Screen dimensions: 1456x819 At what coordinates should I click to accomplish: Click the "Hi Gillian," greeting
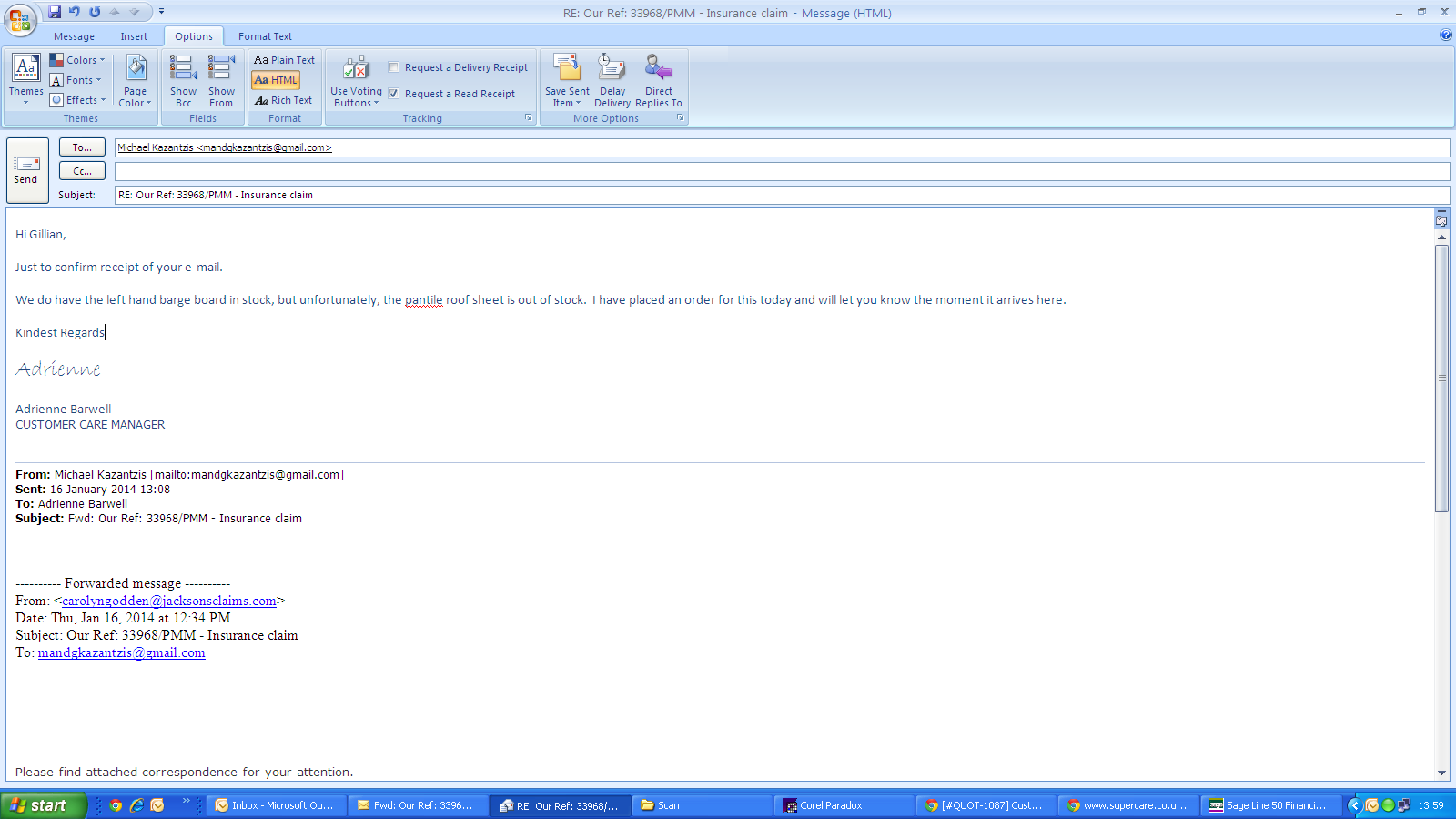(x=41, y=235)
